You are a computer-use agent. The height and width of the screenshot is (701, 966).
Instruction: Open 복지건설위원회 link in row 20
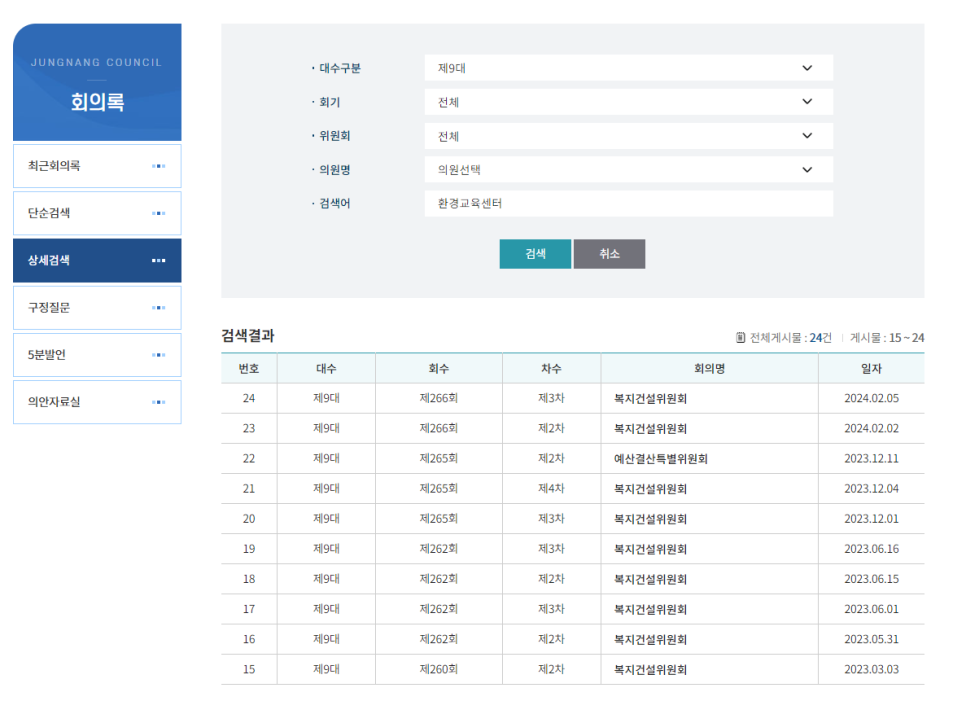pos(650,519)
